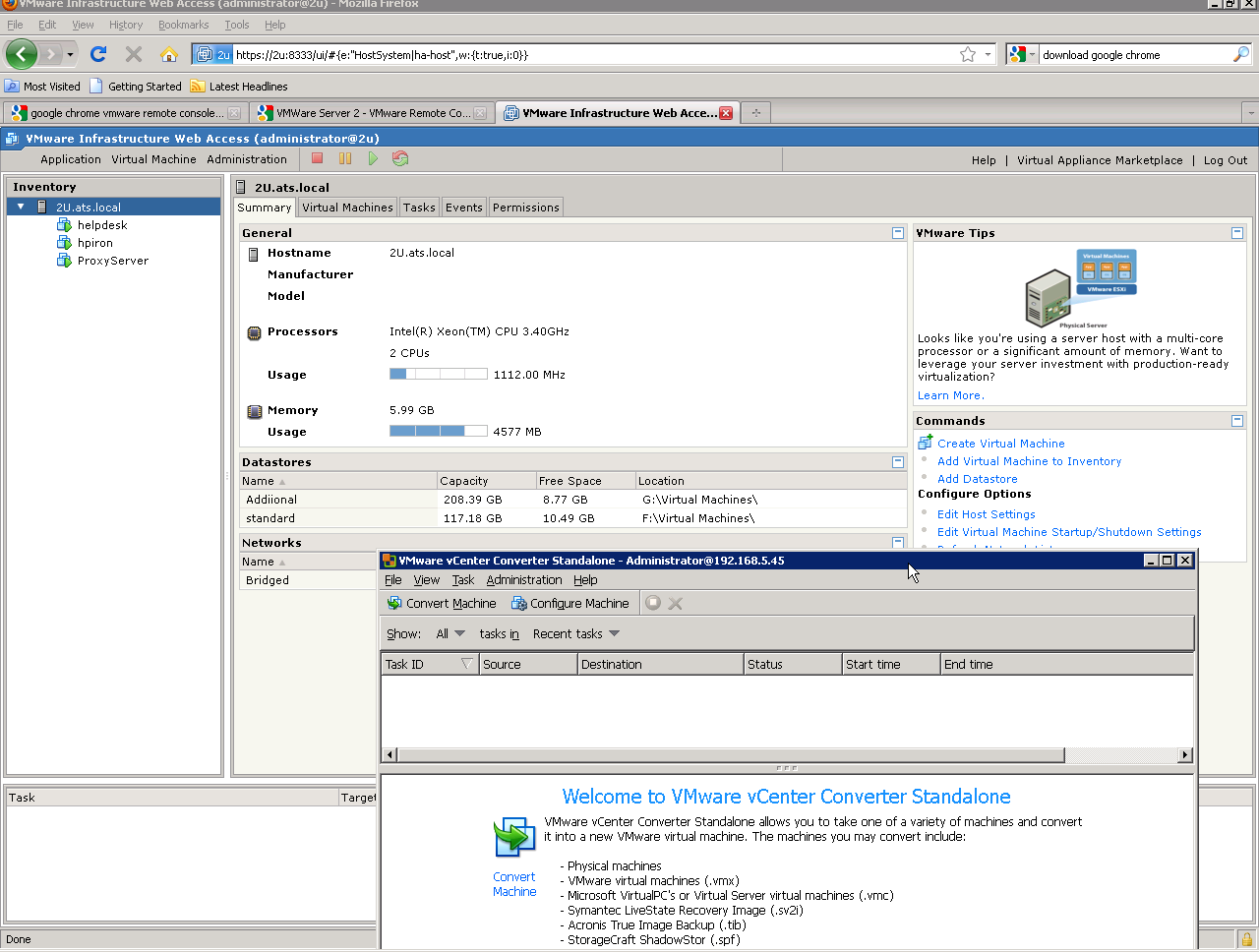Switch to the VMware Server 2 Remote Console tab

(x=372, y=113)
